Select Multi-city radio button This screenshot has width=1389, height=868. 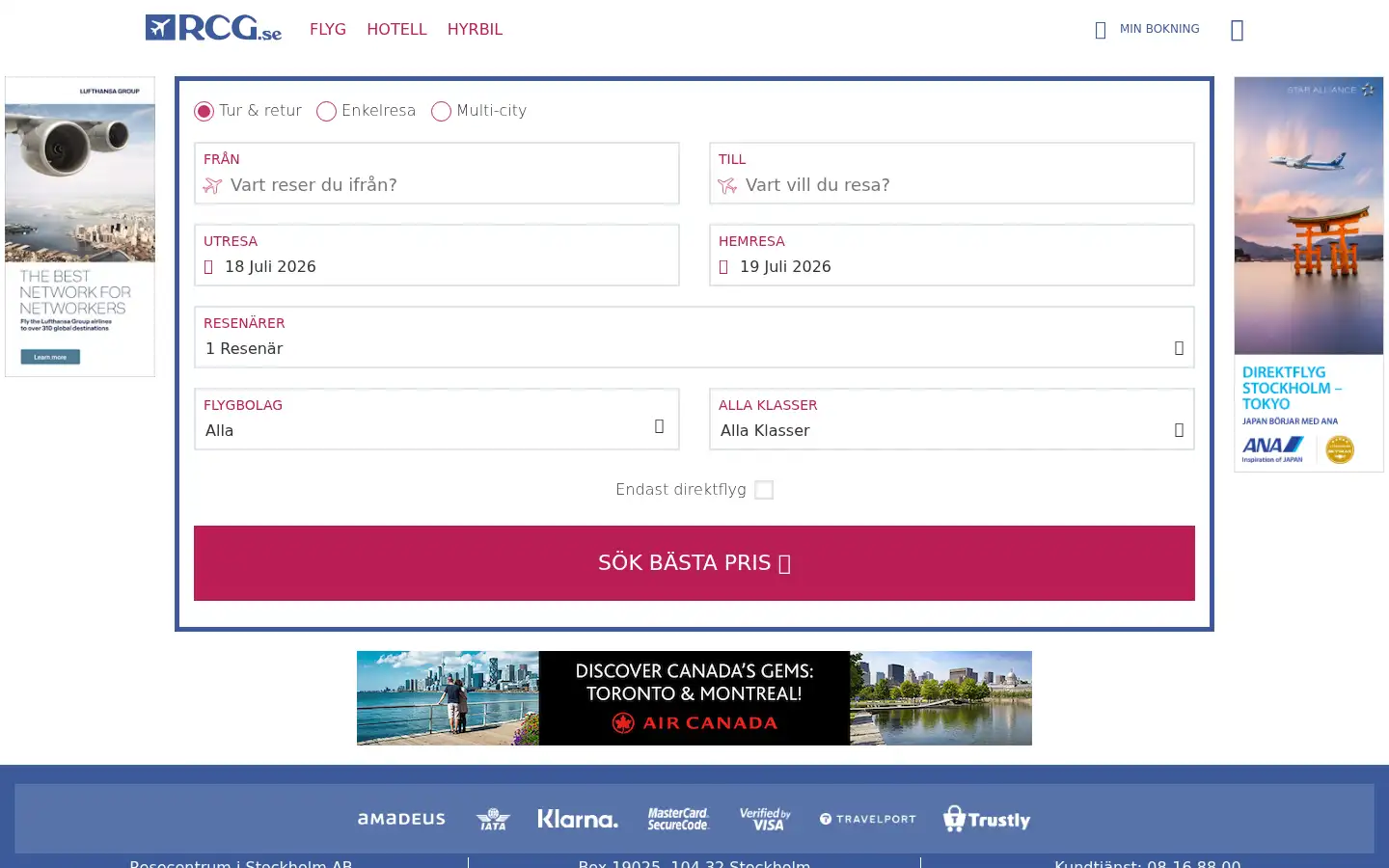pyautogui.click(x=441, y=112)
